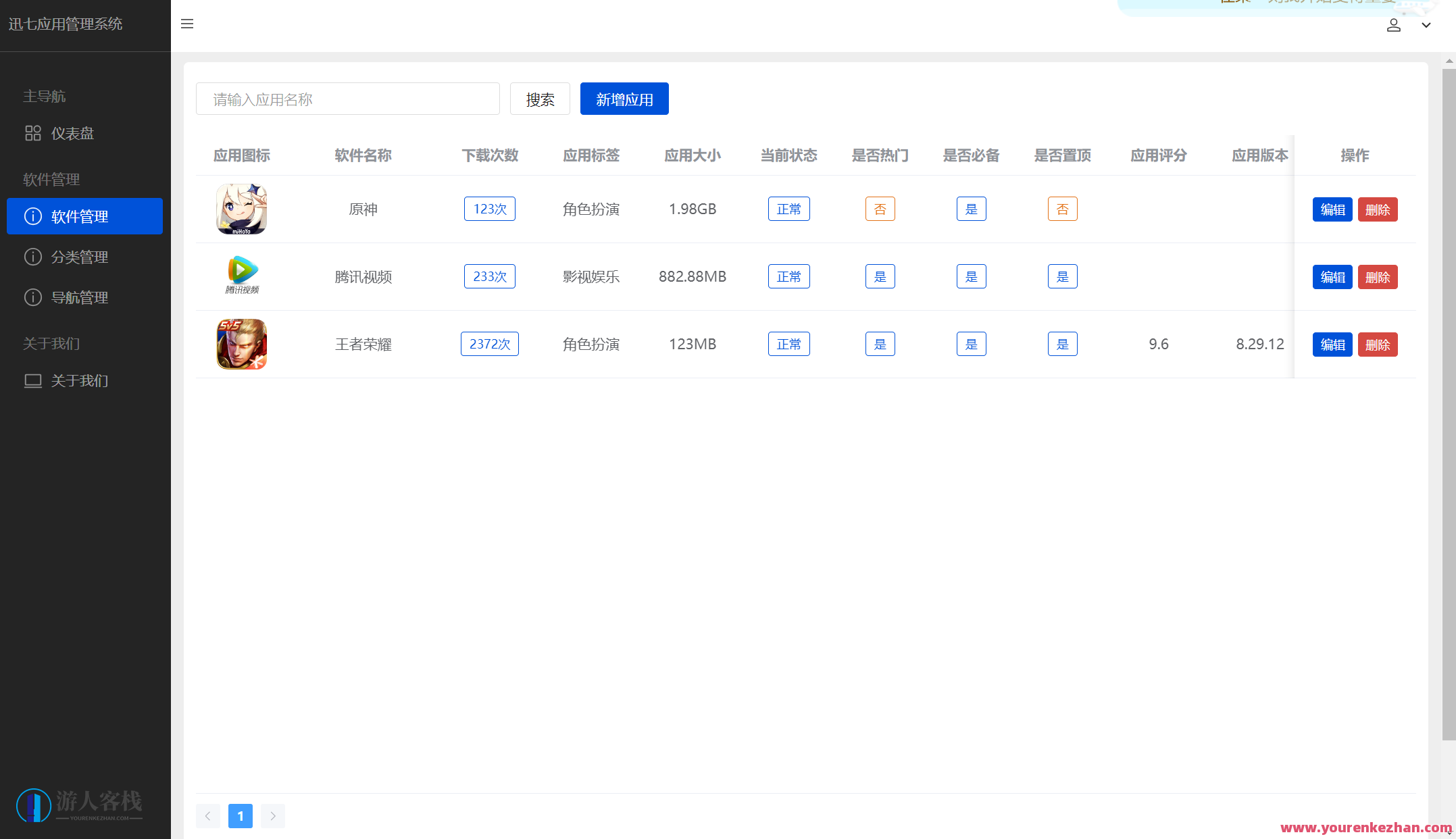Toggle 是否热门 status for 原神

880,209
